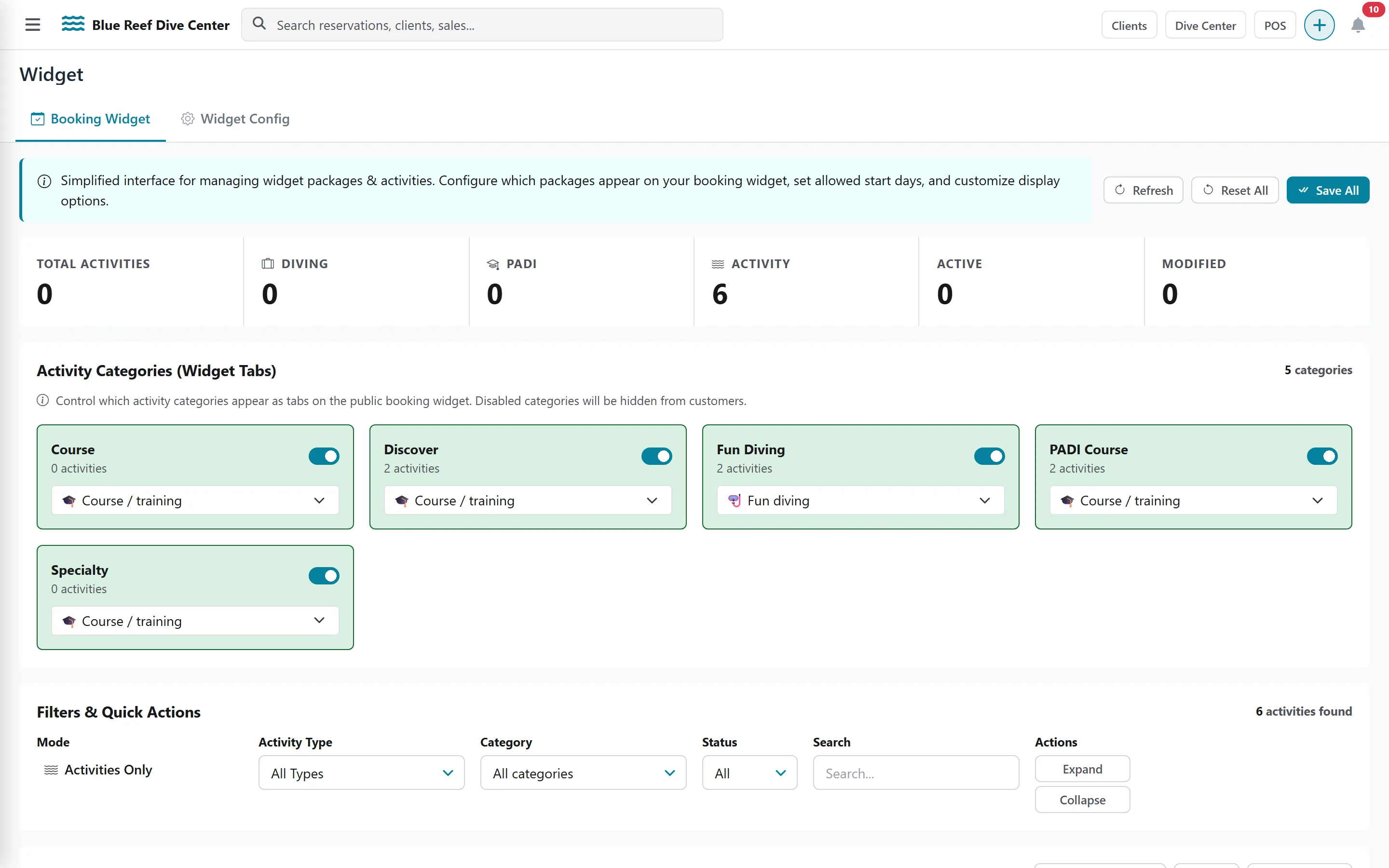Image resolution: width=1389 pixels, height=868 pixels.
Task: Click the Blue Reef wave logo
Action: [x=73, y=24]
